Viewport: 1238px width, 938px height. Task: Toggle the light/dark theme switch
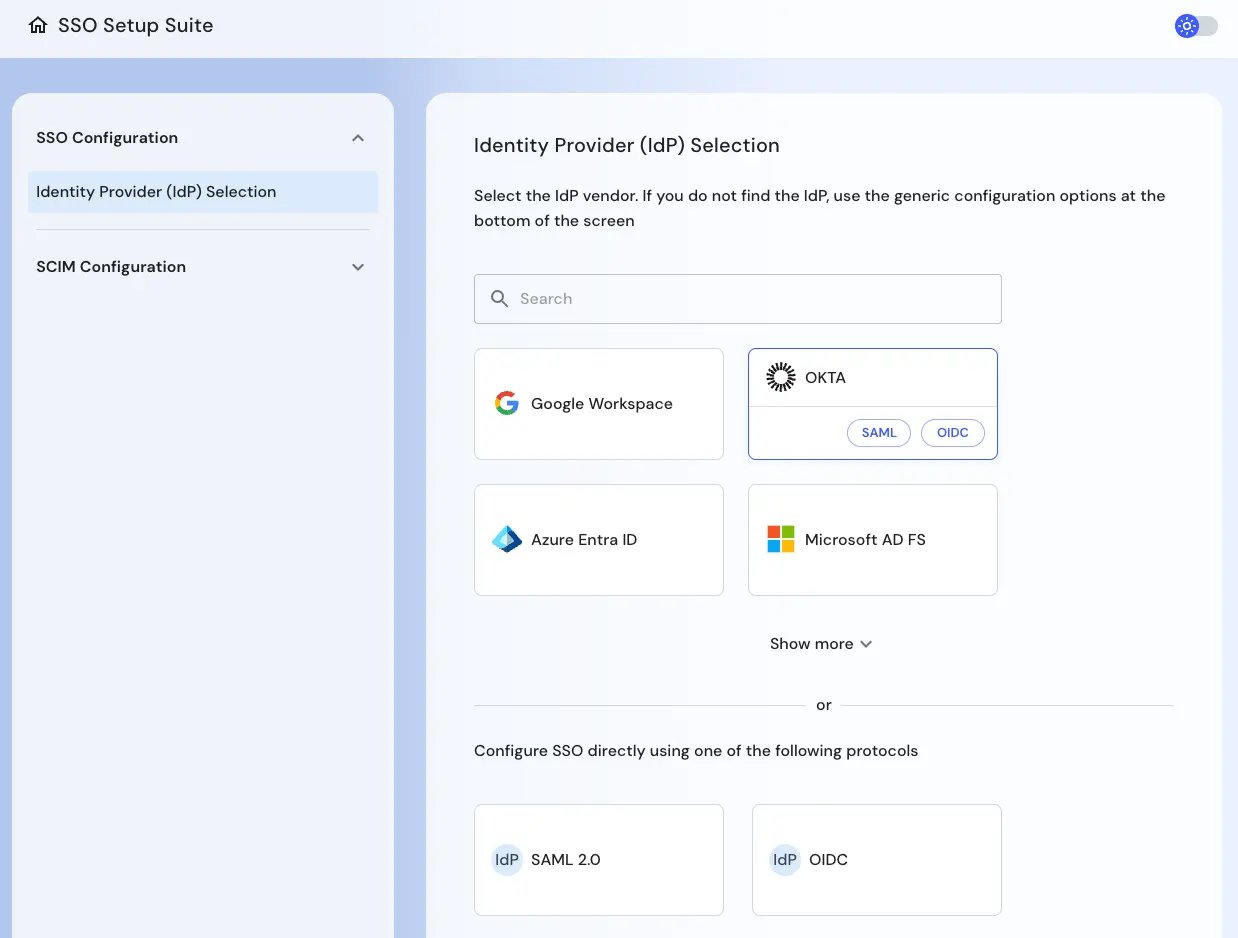1196,26
